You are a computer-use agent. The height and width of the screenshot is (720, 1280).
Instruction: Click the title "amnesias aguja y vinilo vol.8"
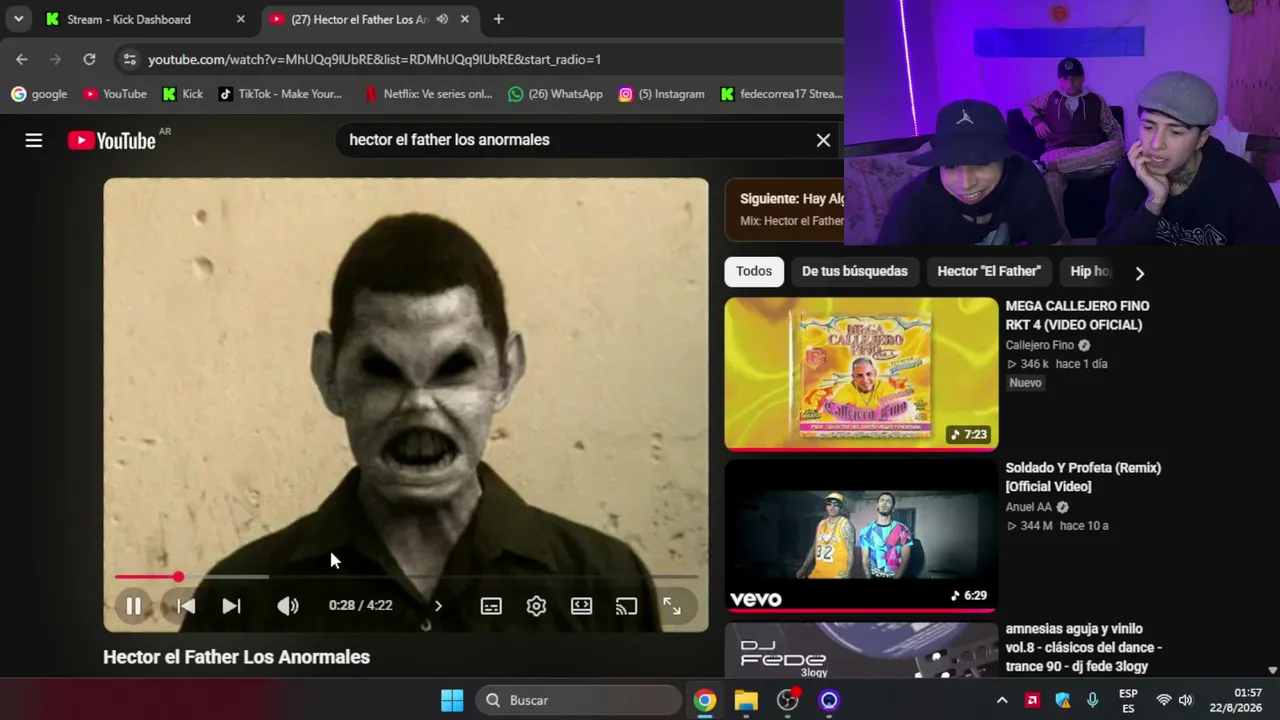[1083, 648]
